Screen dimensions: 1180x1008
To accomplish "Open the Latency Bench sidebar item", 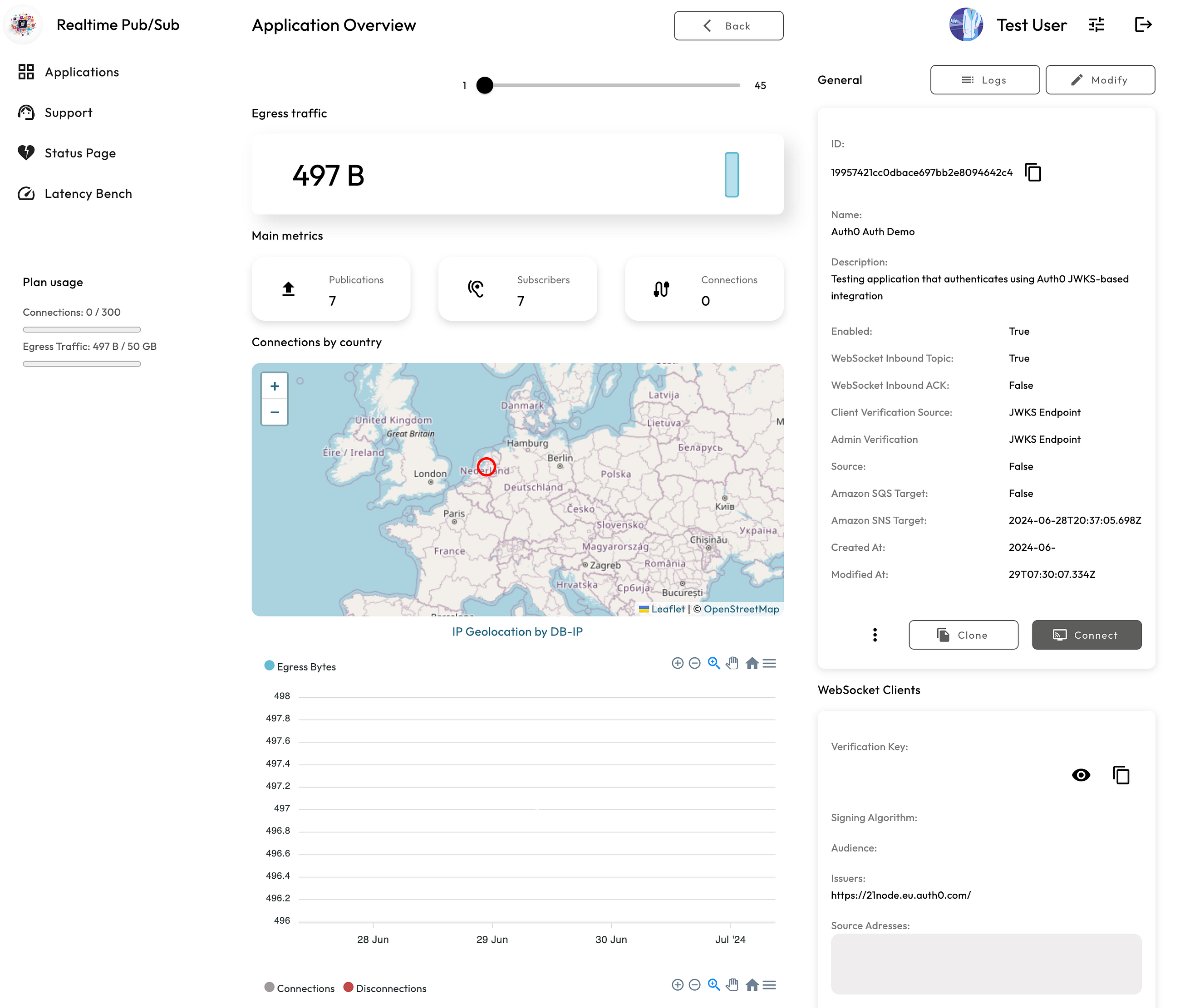I will [74, 194].
